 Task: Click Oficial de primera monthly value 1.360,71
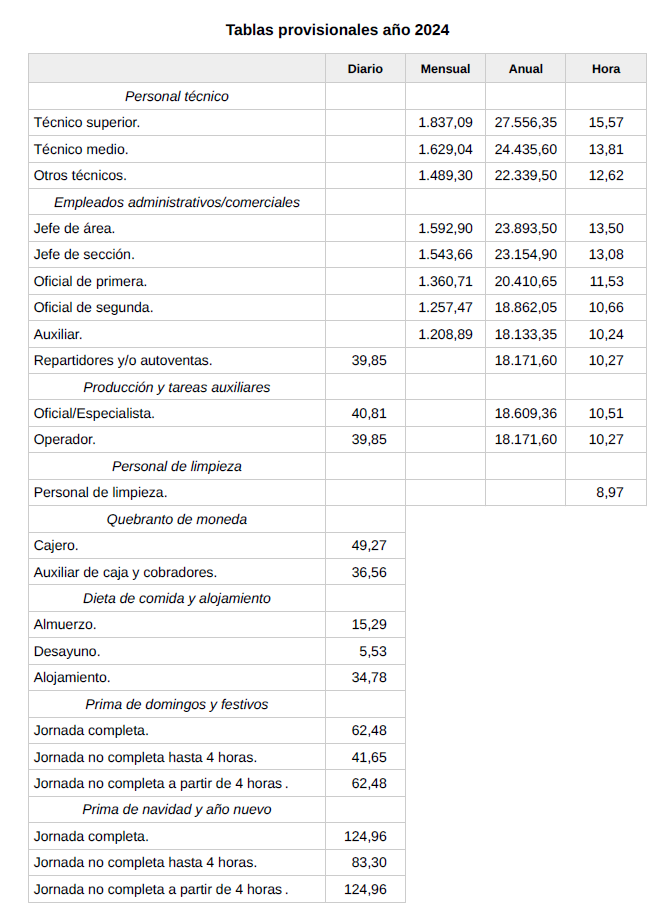coord(445,281)
